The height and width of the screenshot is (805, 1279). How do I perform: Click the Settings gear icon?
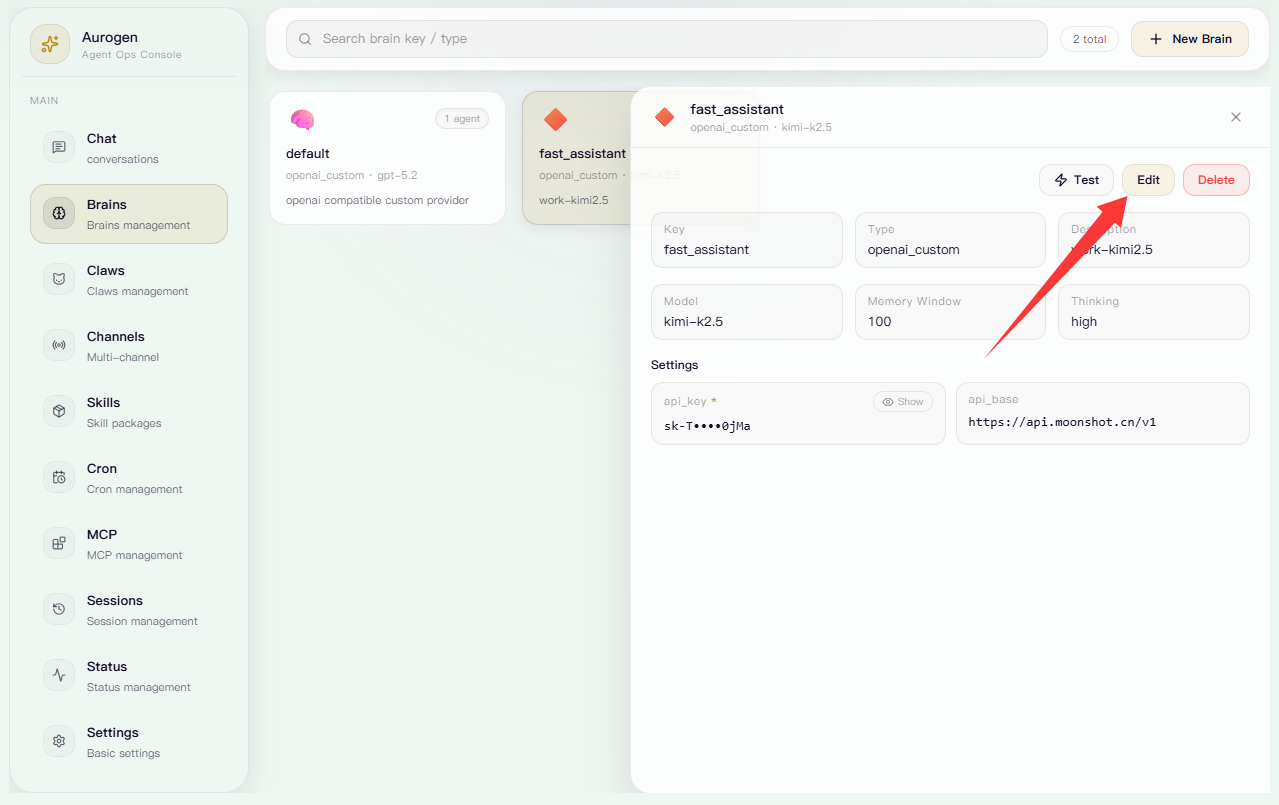click(59, 742)
